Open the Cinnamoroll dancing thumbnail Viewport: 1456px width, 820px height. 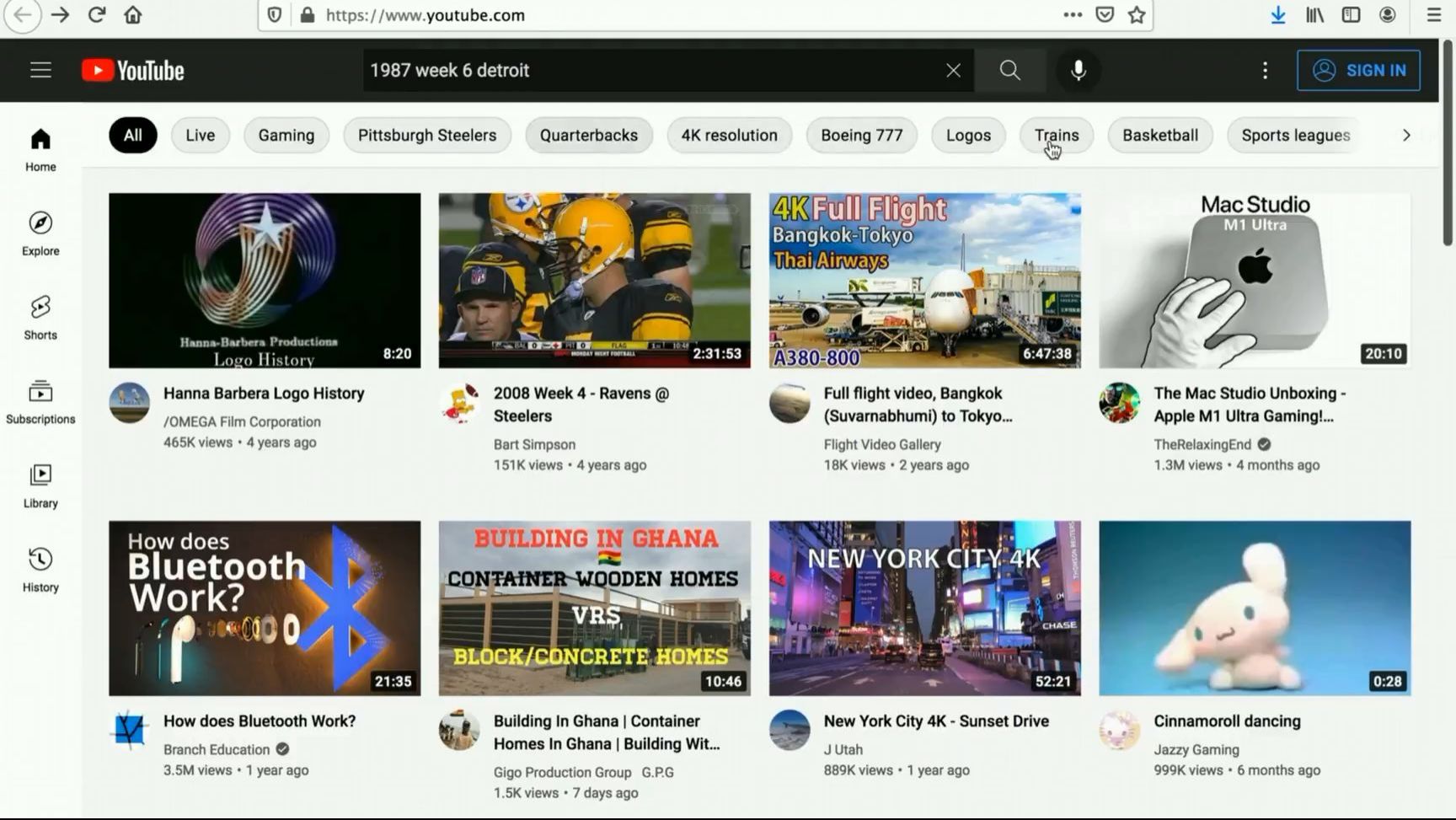pos(1255,608)
